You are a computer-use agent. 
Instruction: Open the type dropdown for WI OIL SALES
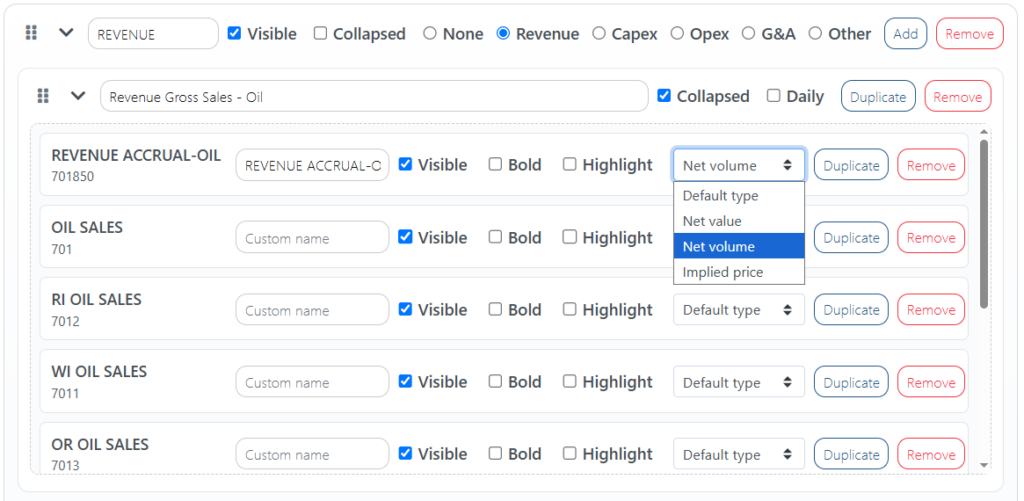tap(739, 382)
